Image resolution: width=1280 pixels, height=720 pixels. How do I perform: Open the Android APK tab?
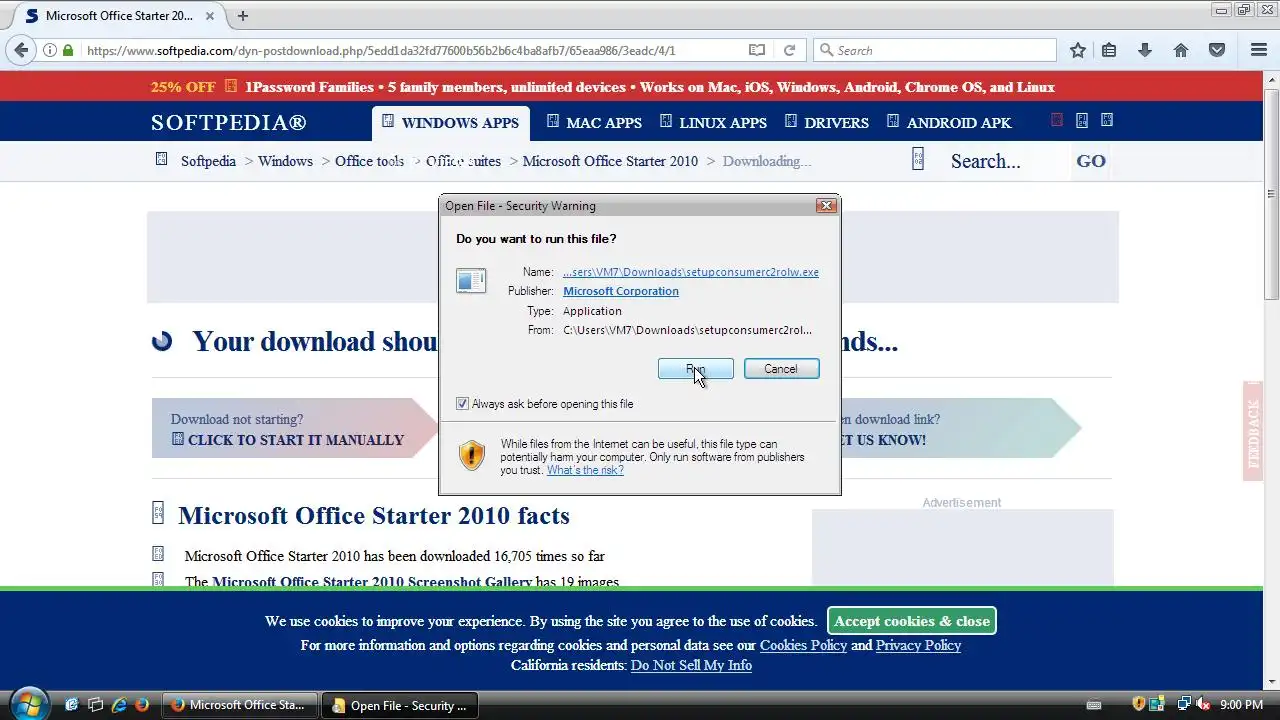[948, 123]
